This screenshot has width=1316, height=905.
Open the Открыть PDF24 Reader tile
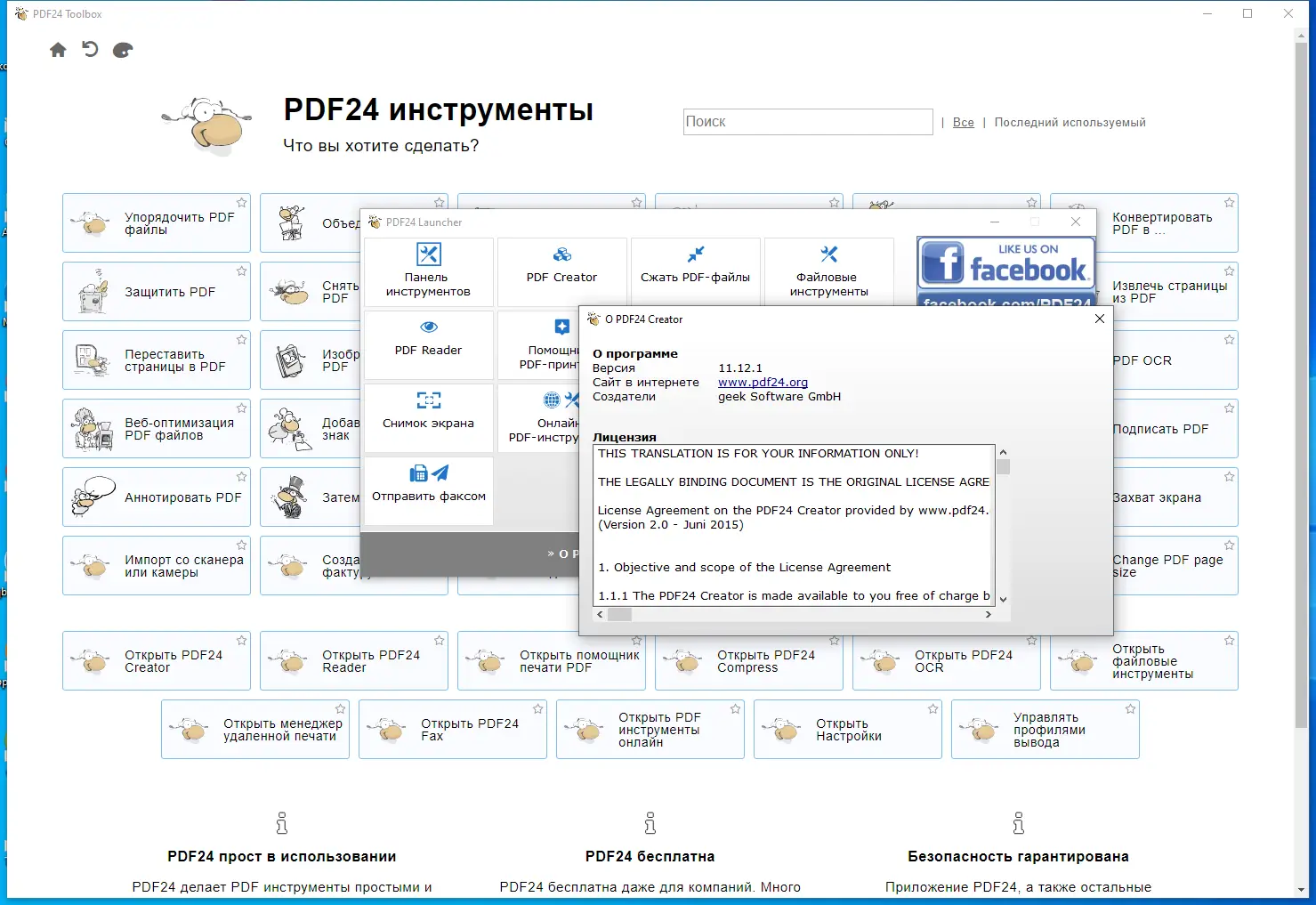354,661
